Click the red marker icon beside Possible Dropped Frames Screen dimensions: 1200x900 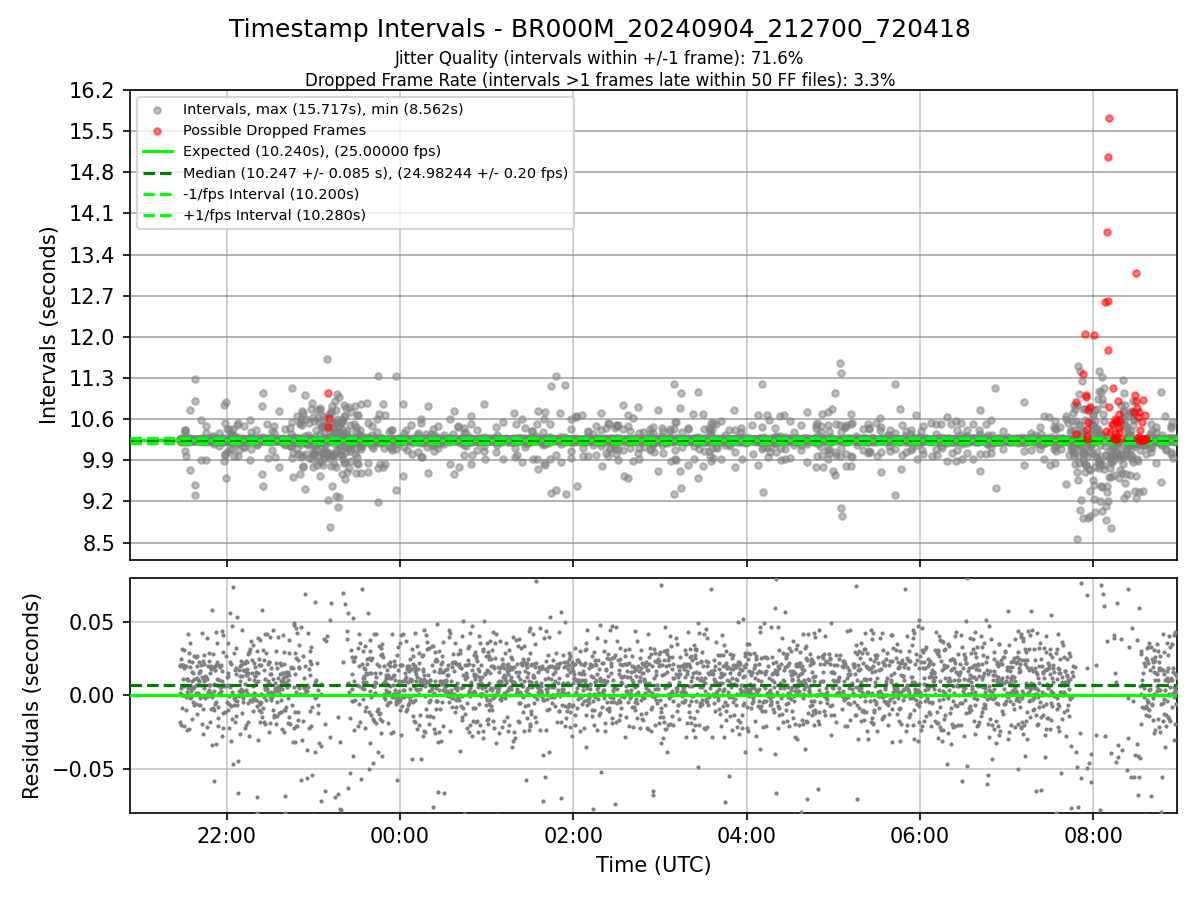[157, 130]
